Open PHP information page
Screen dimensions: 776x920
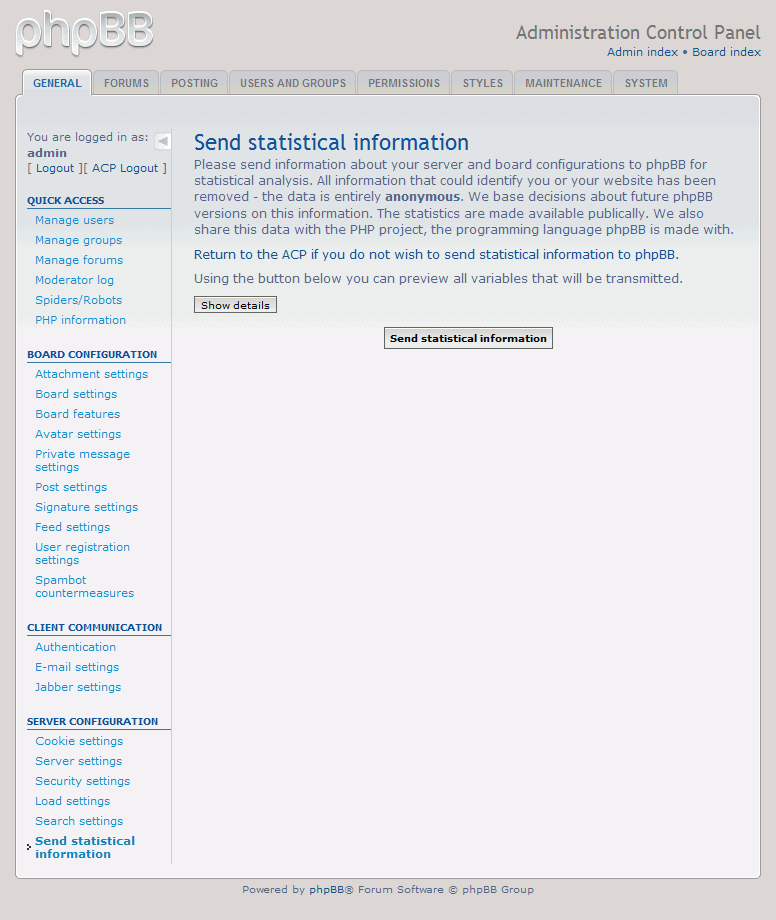click(x=80, y=320)
